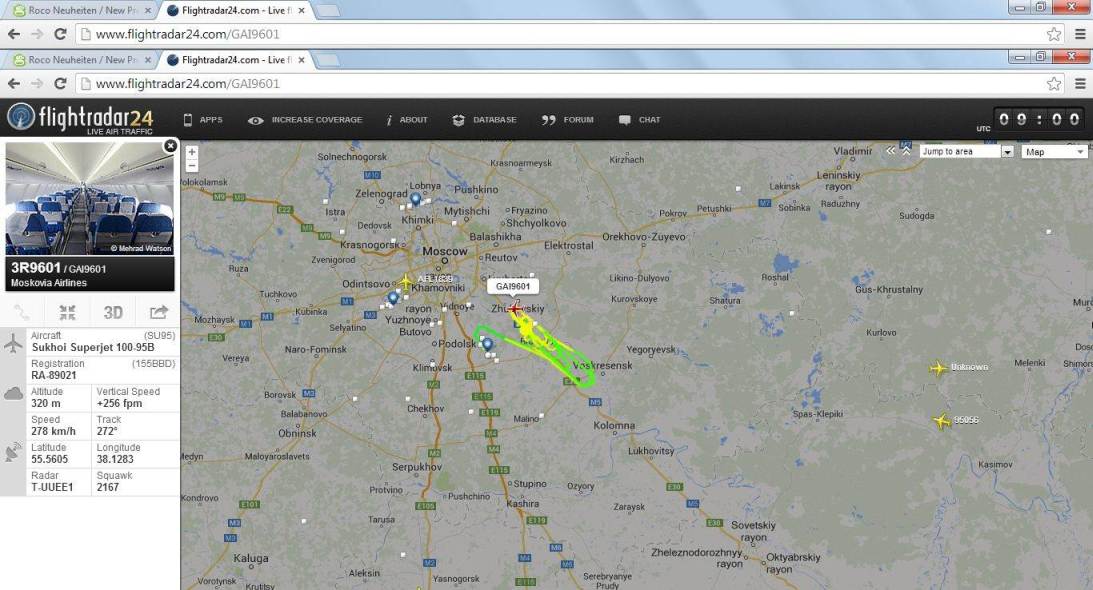
Task: Click the bookmark star in the background window
Action: coord(1053,34)
